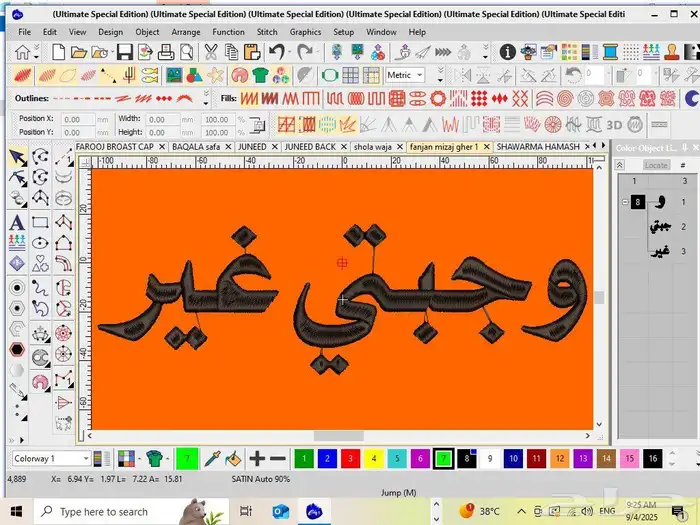The width and height of the screenshot is (700, 525).
Task: Choose the Text lettering tool A
Action: [17, 222]
